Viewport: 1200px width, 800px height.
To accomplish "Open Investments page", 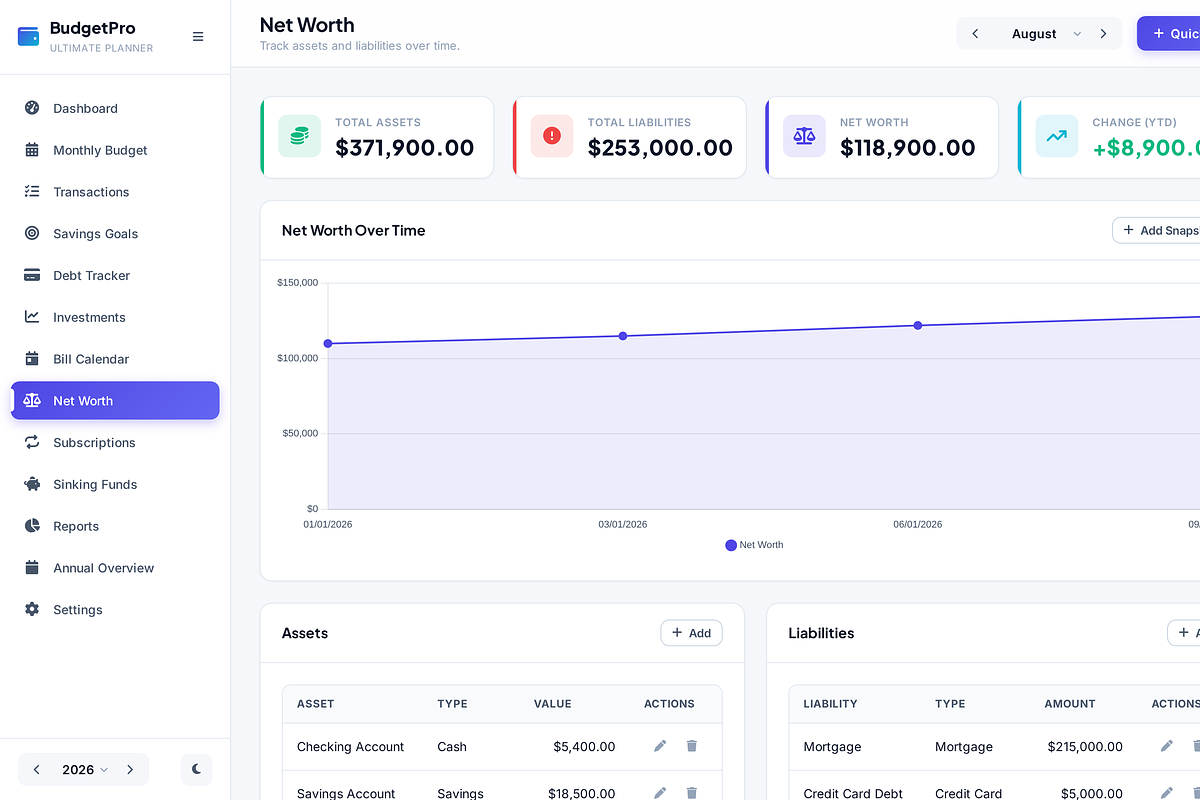I will click(115, 318).
